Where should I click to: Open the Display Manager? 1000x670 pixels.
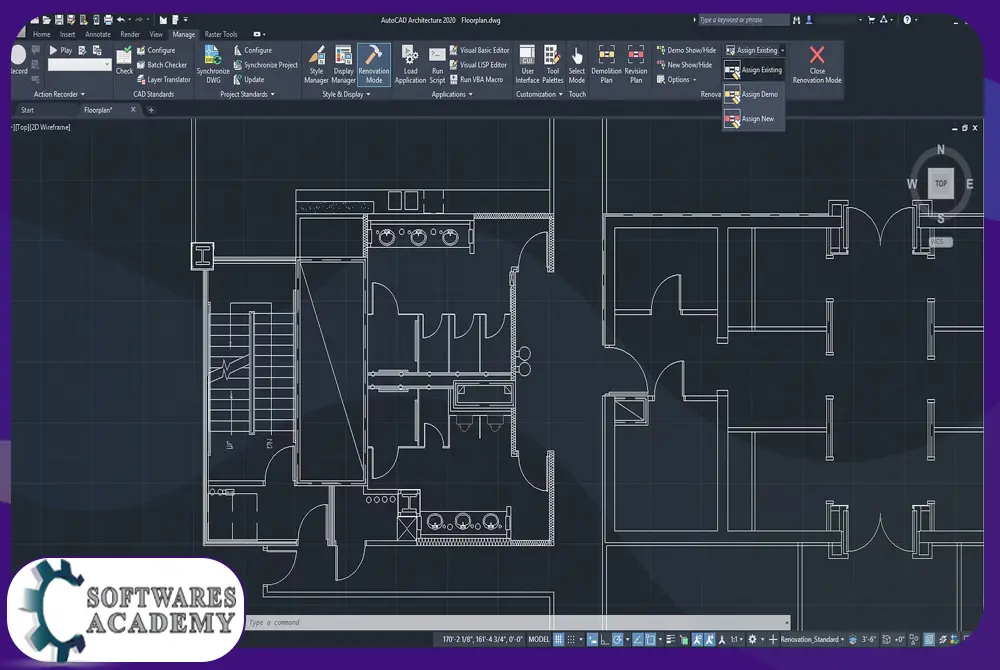343,64
